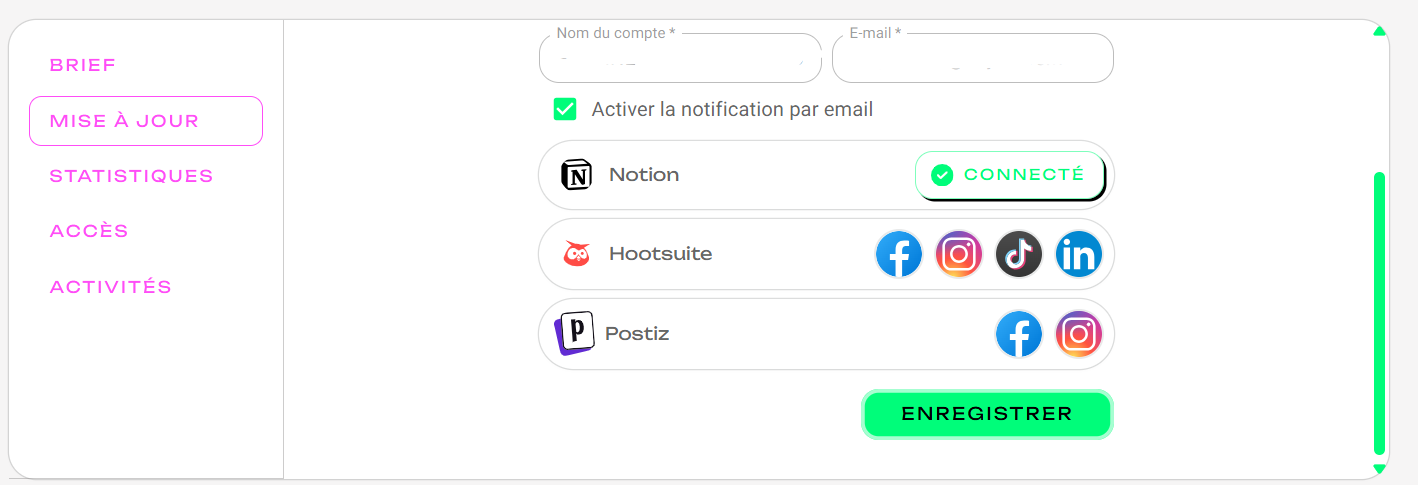Show the Activités section

coord(111,287)
